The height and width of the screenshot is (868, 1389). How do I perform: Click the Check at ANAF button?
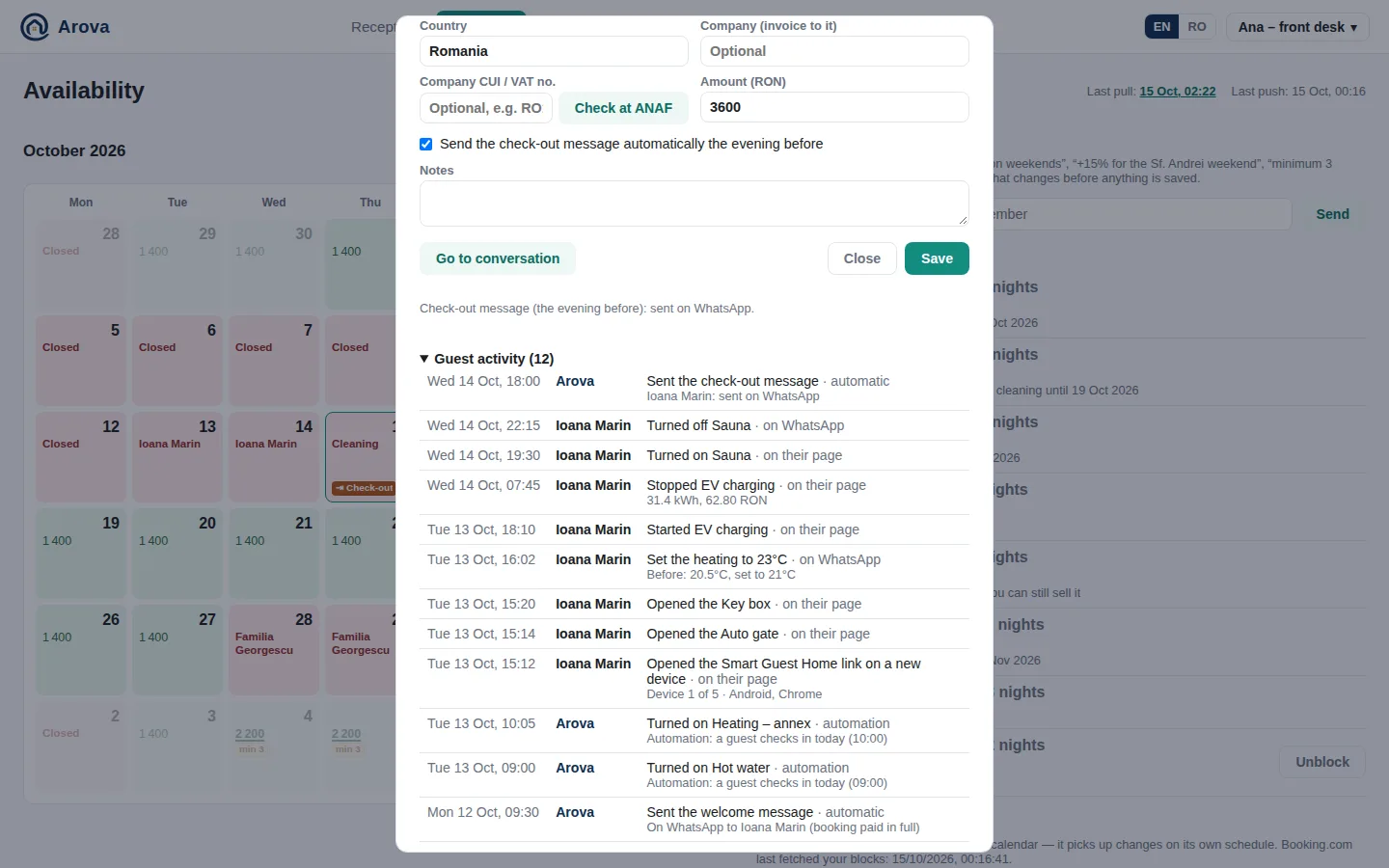623,108
